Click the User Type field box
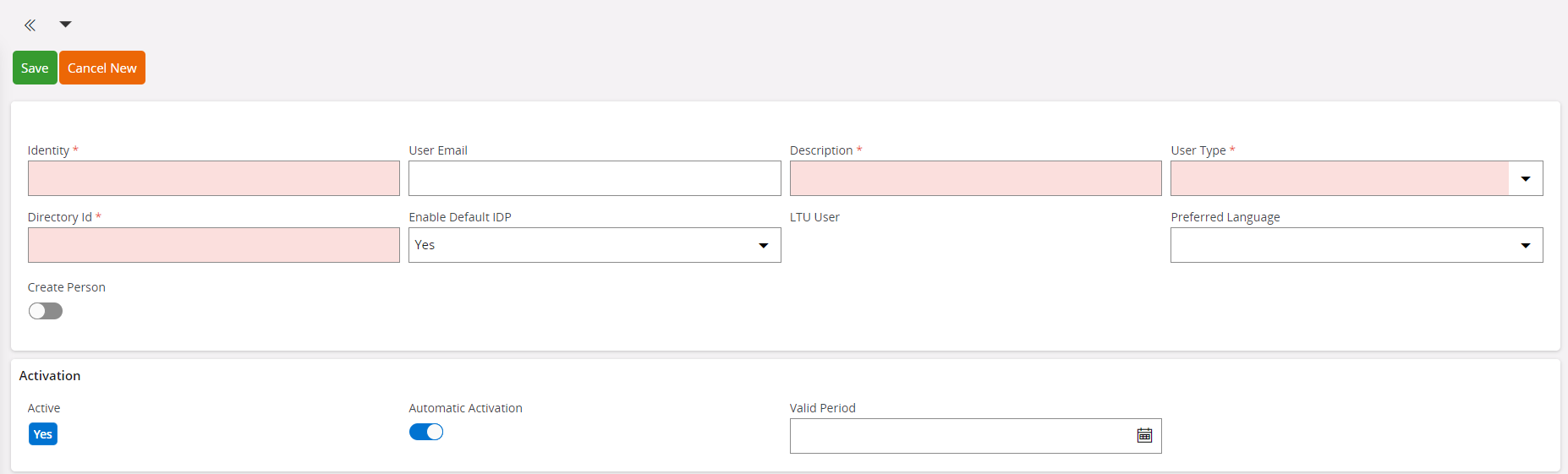This screenshot has height=474, width=1568. click(x=1339, y=178)
